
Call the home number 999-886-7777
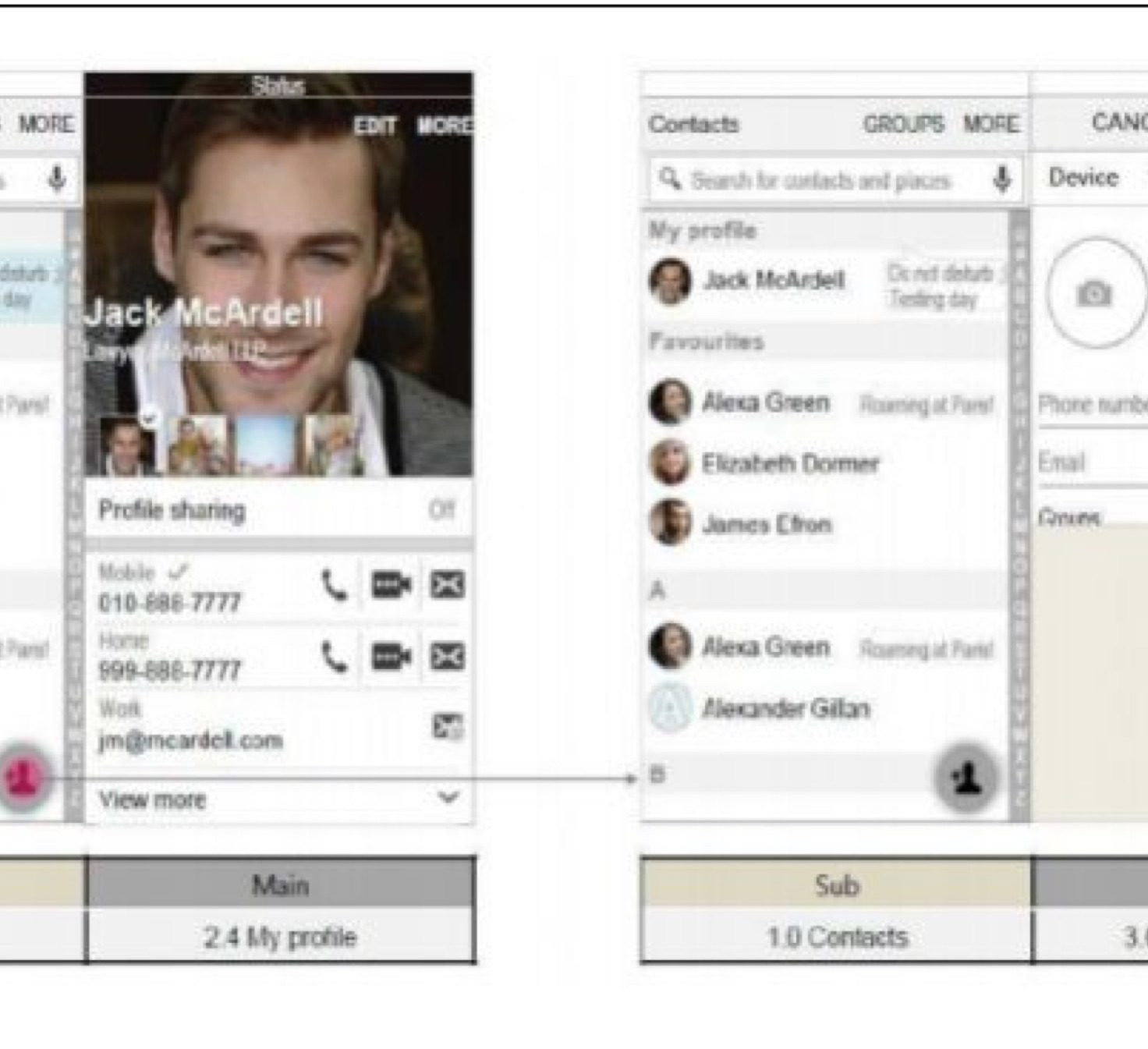pos(335,657)
